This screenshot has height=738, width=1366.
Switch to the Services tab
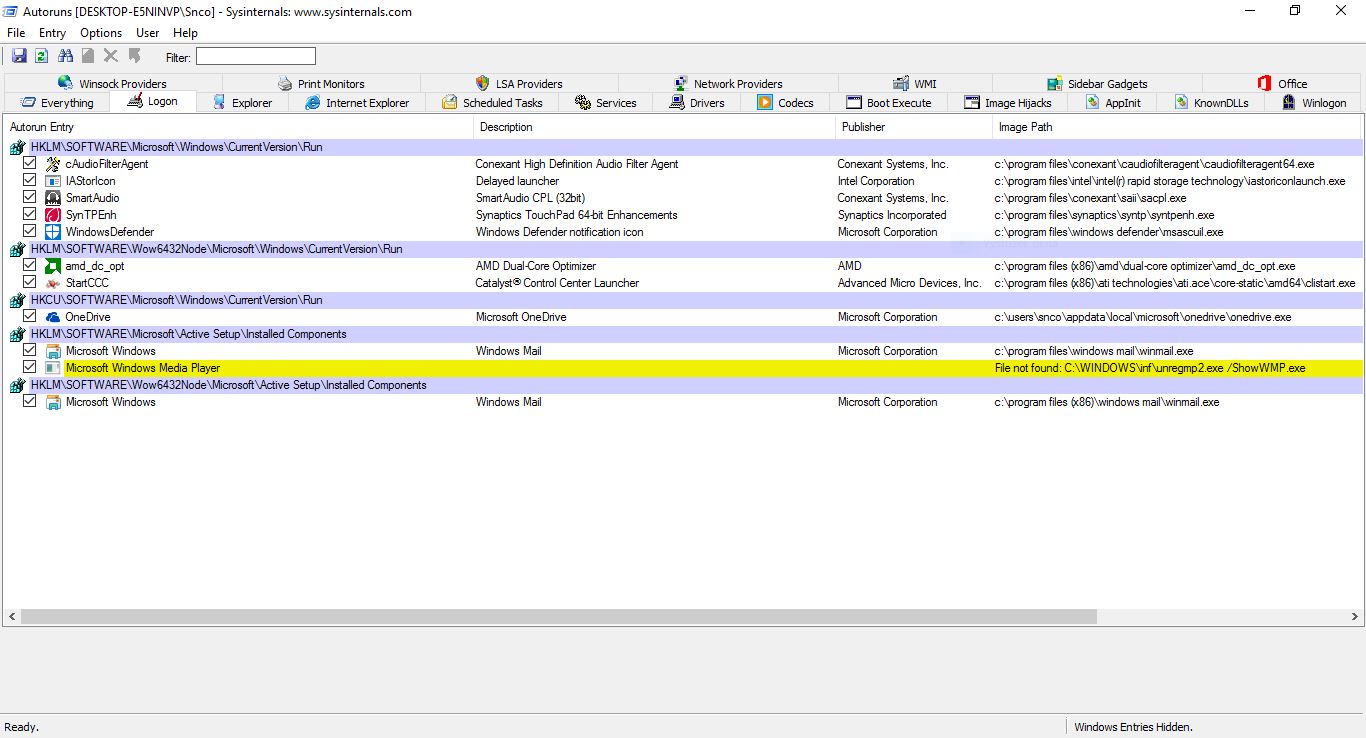coord(606,103)
